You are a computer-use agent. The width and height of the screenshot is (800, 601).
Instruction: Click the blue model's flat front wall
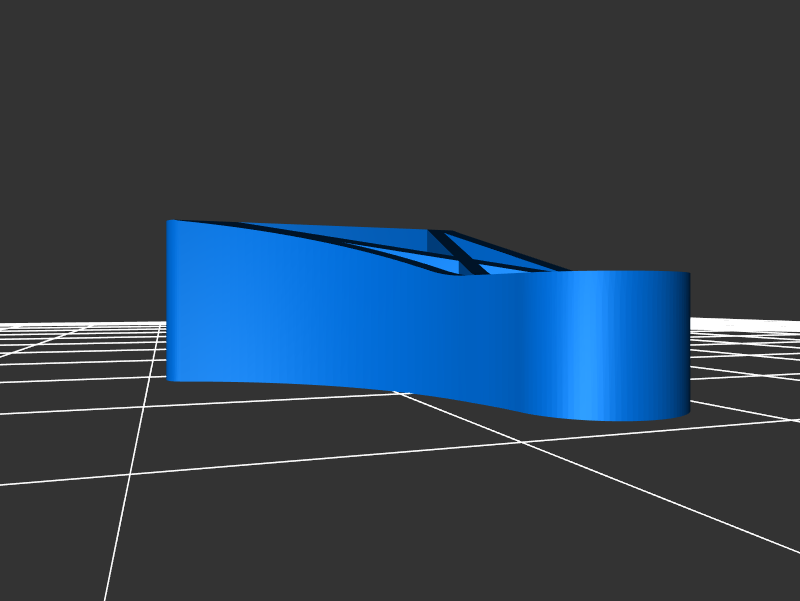tap(300, 310)
